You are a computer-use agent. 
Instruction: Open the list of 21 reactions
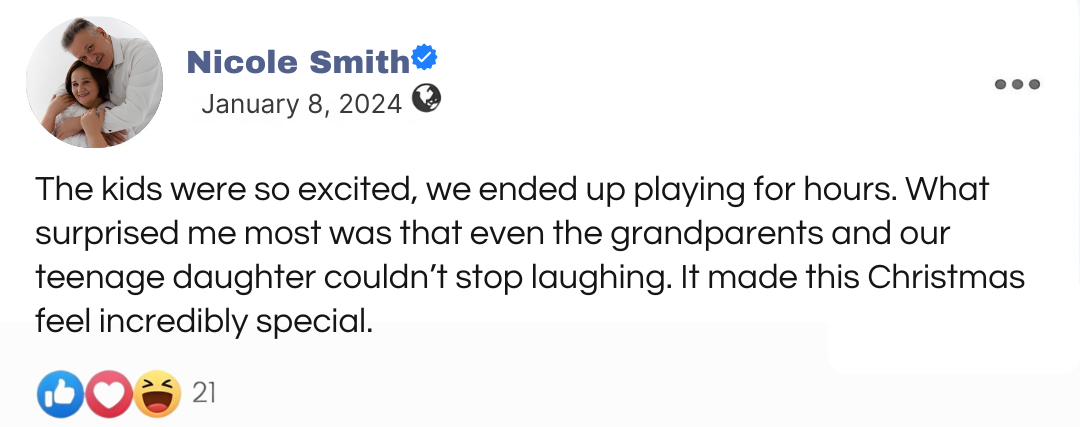[x=204, y=393]
